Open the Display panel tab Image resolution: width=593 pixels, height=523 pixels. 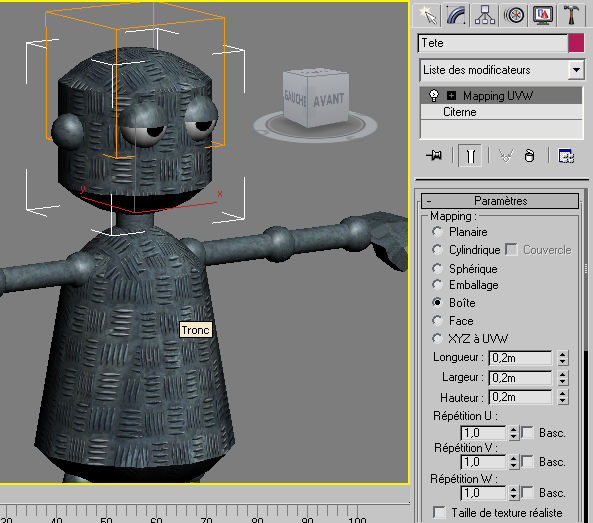543,15
